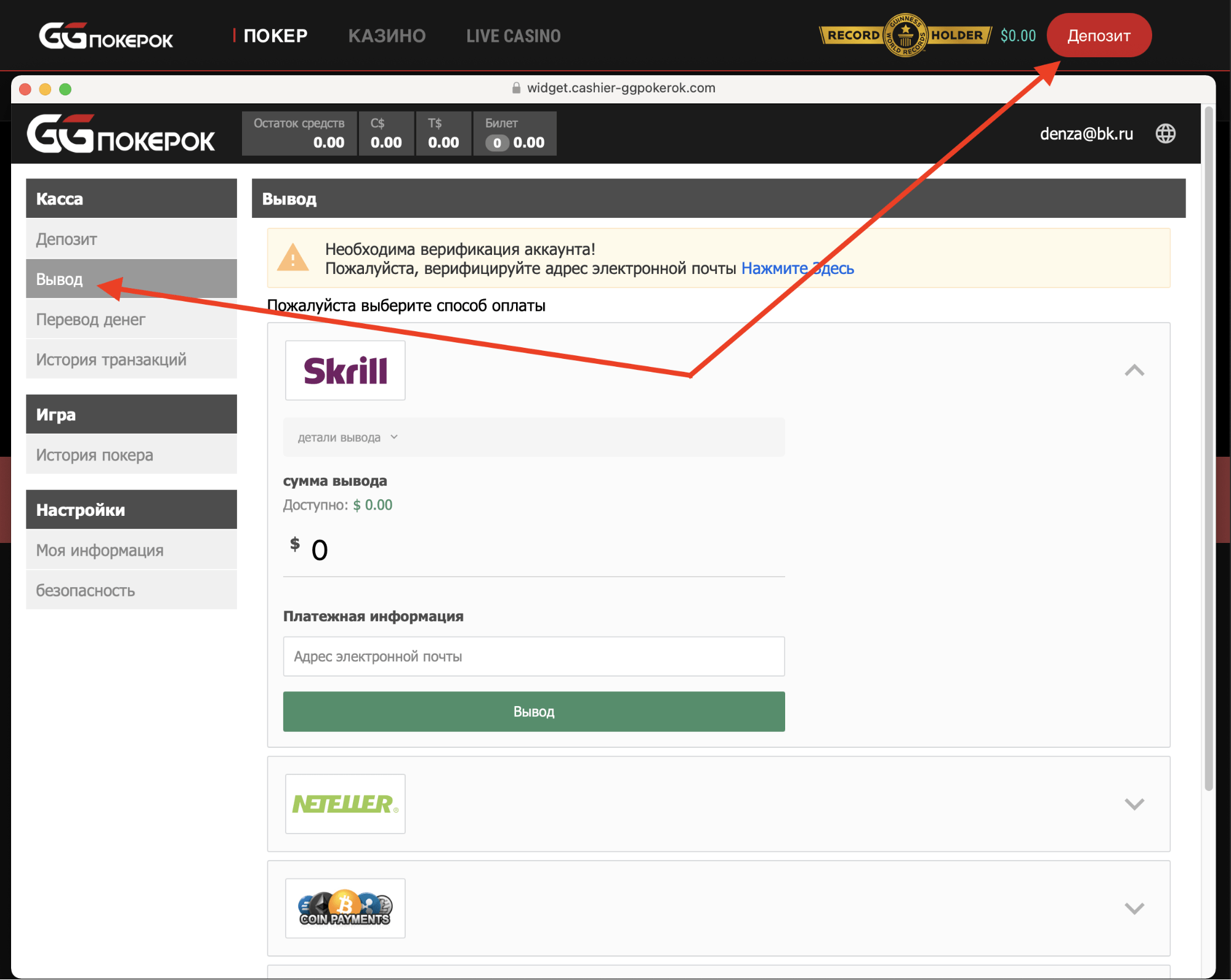Focus the withdrawal amount field
This screenshot has height=980, width=1231.
(x=534, y=550)
